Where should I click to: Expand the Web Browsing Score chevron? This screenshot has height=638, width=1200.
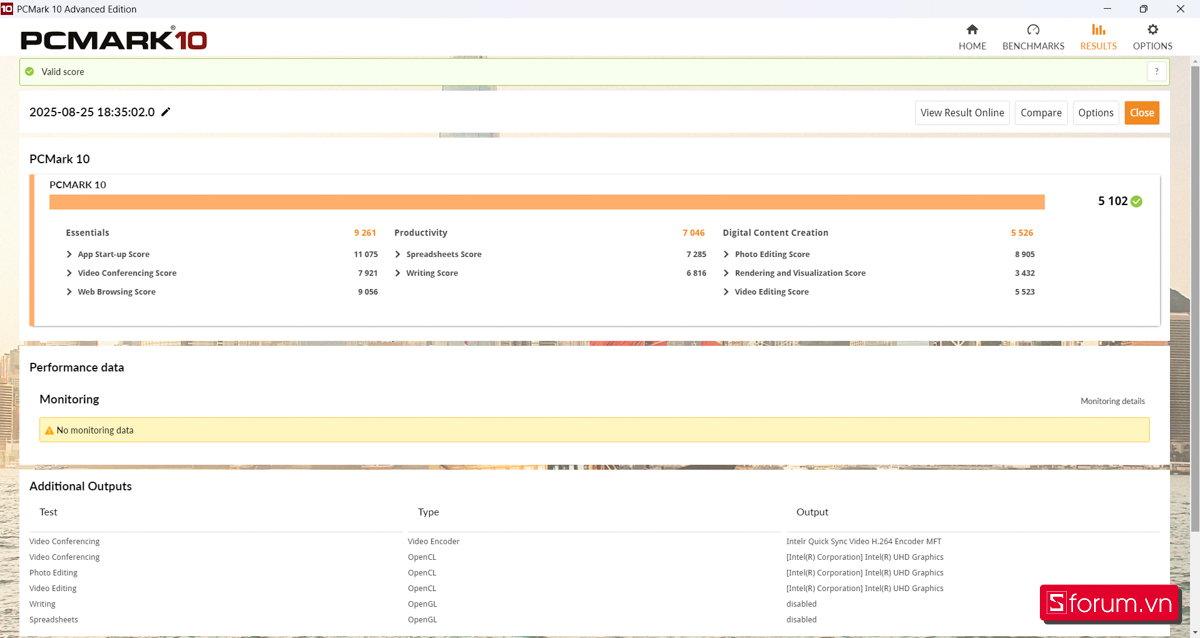pos(69,292)
